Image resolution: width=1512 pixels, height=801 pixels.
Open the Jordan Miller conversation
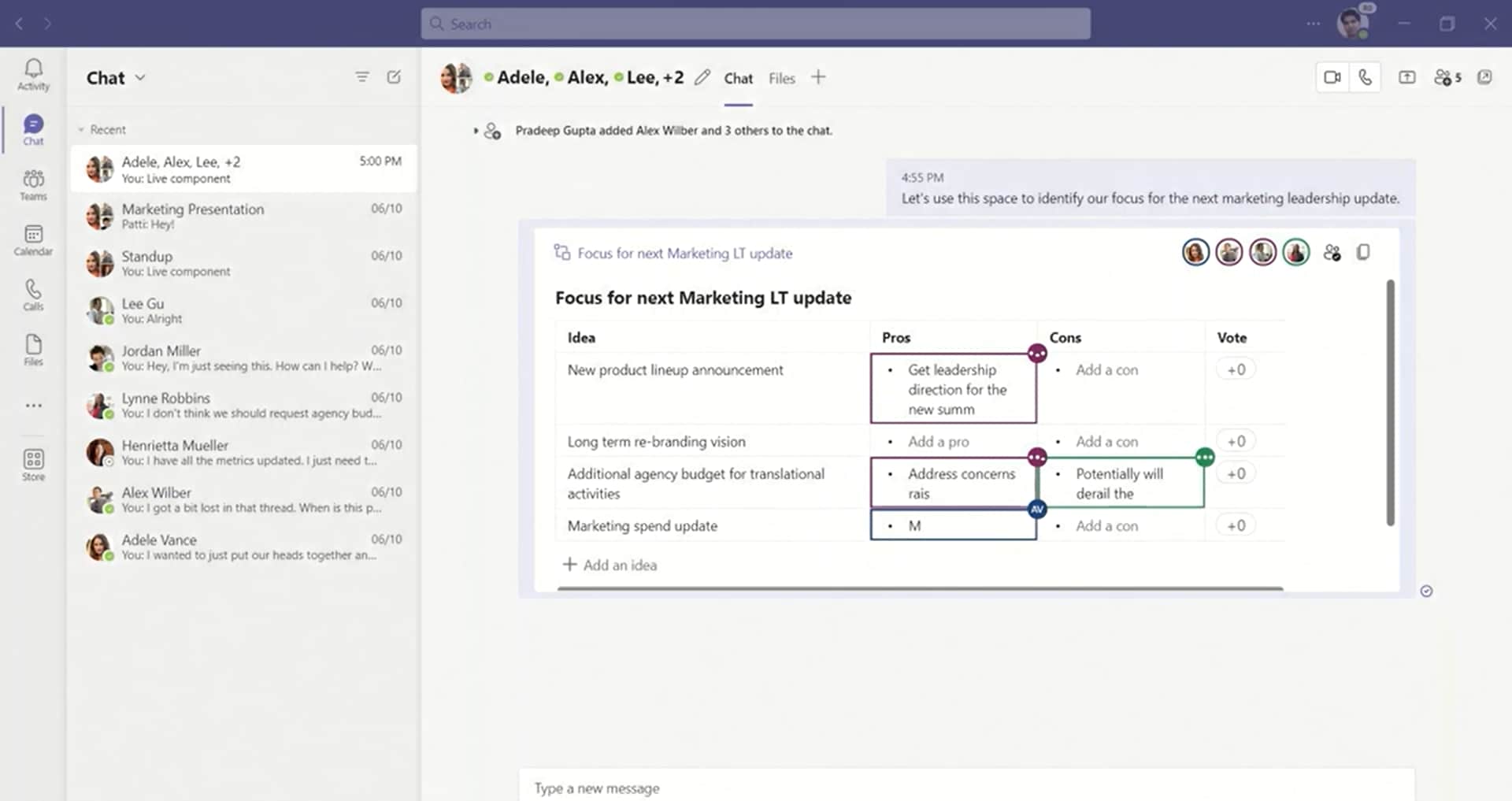243,358
